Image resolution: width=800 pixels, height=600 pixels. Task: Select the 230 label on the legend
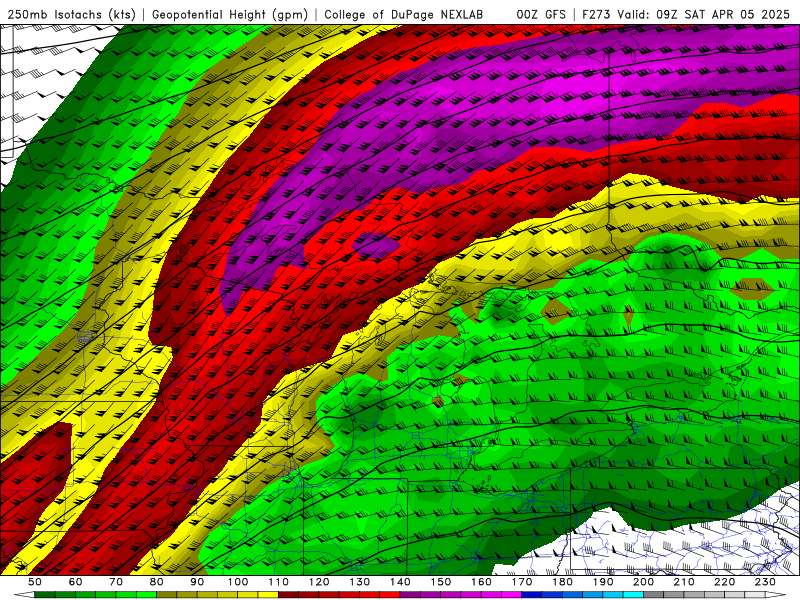point(765,582)
